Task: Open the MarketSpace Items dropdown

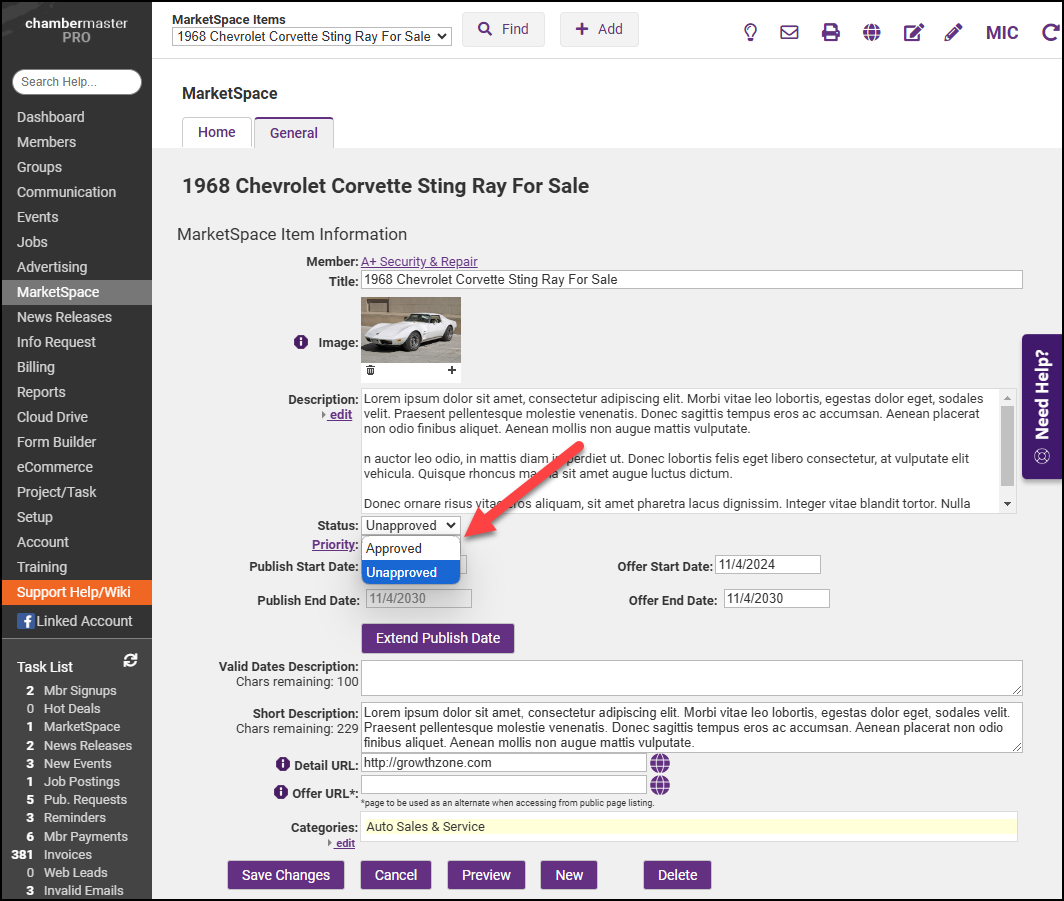Action: 312,36
